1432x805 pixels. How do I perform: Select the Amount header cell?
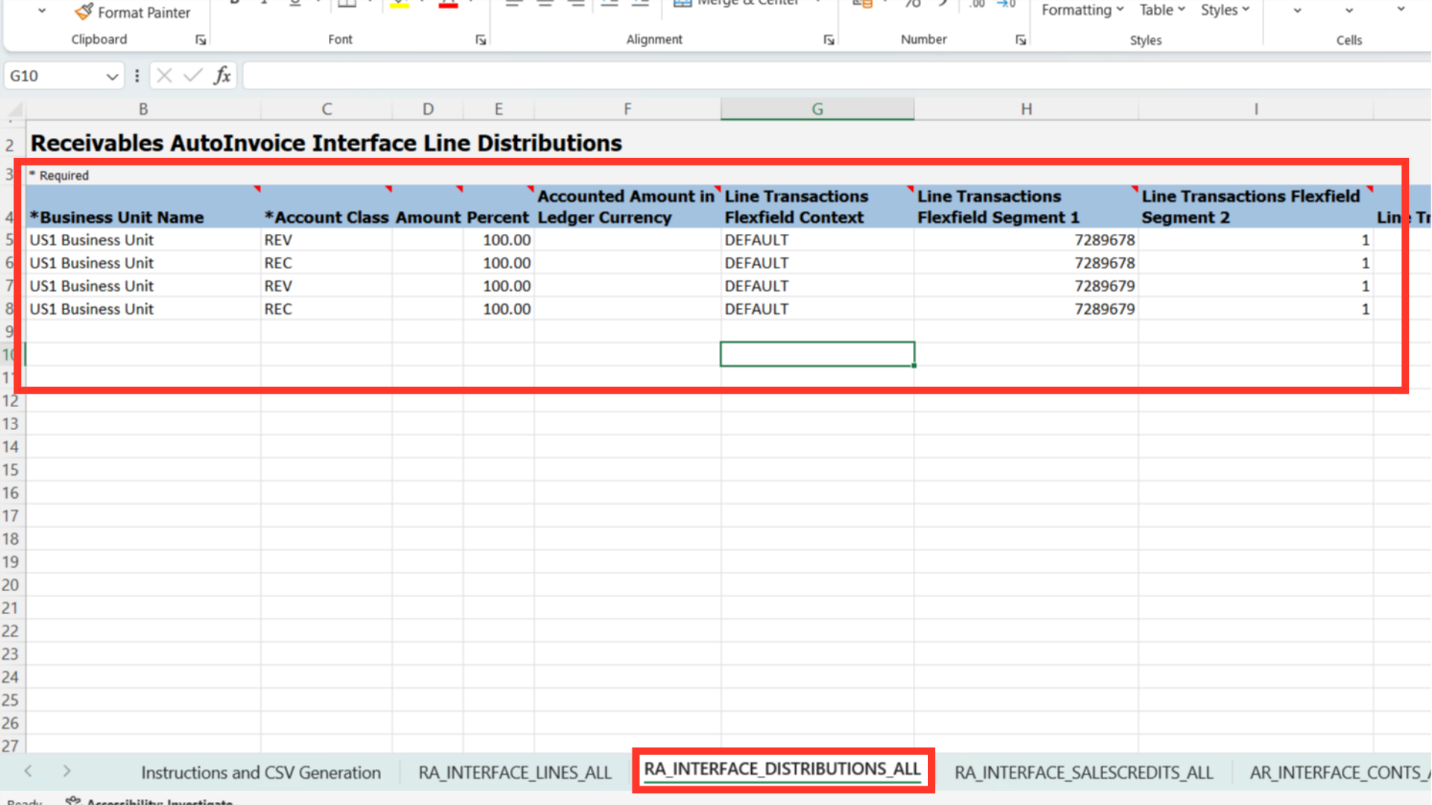pos(428,206)
